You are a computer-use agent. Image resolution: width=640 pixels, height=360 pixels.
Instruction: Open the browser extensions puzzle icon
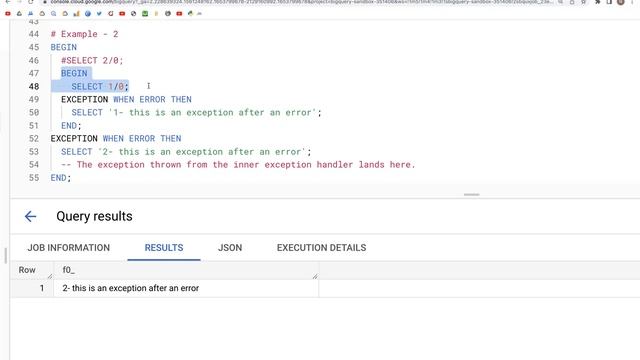pyautogui.click(x=598, y=2)
